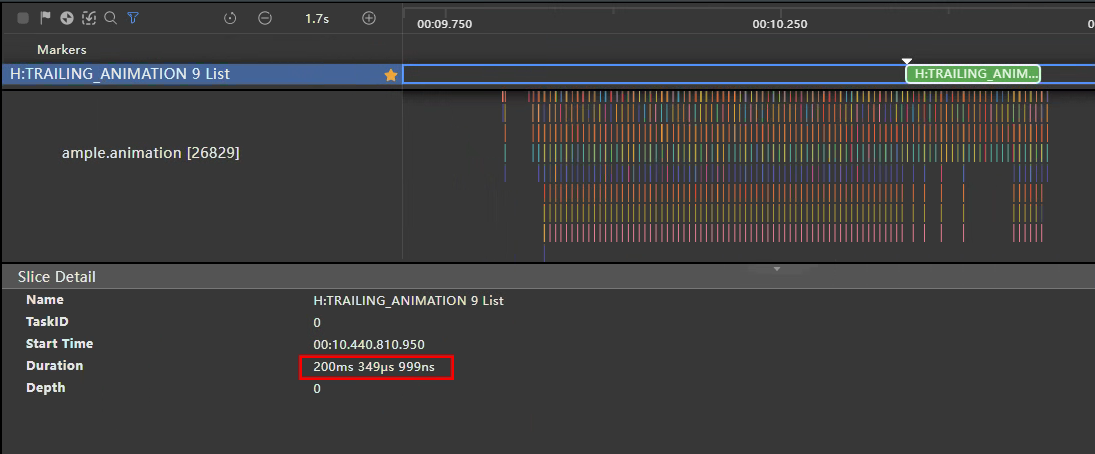Click the 1.7s zoom duration label
This screenshot has height=454, width=1095.
coord(317,18)
